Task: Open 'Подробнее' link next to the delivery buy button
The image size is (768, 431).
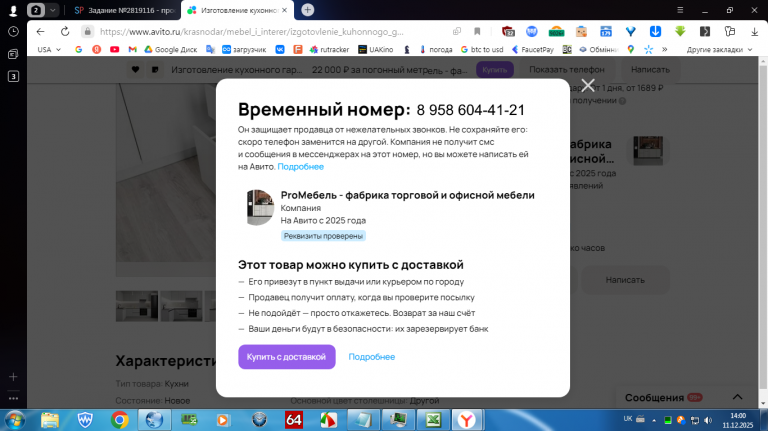Action: pos(371,357)
